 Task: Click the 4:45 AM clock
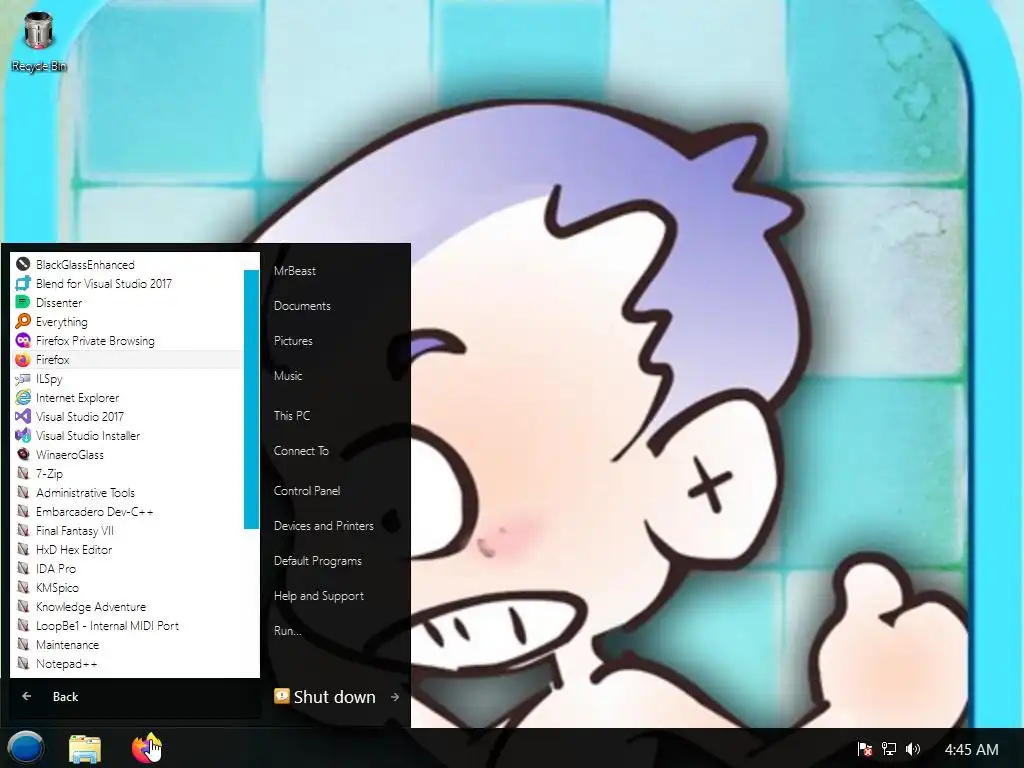click(x=971, y=749)
